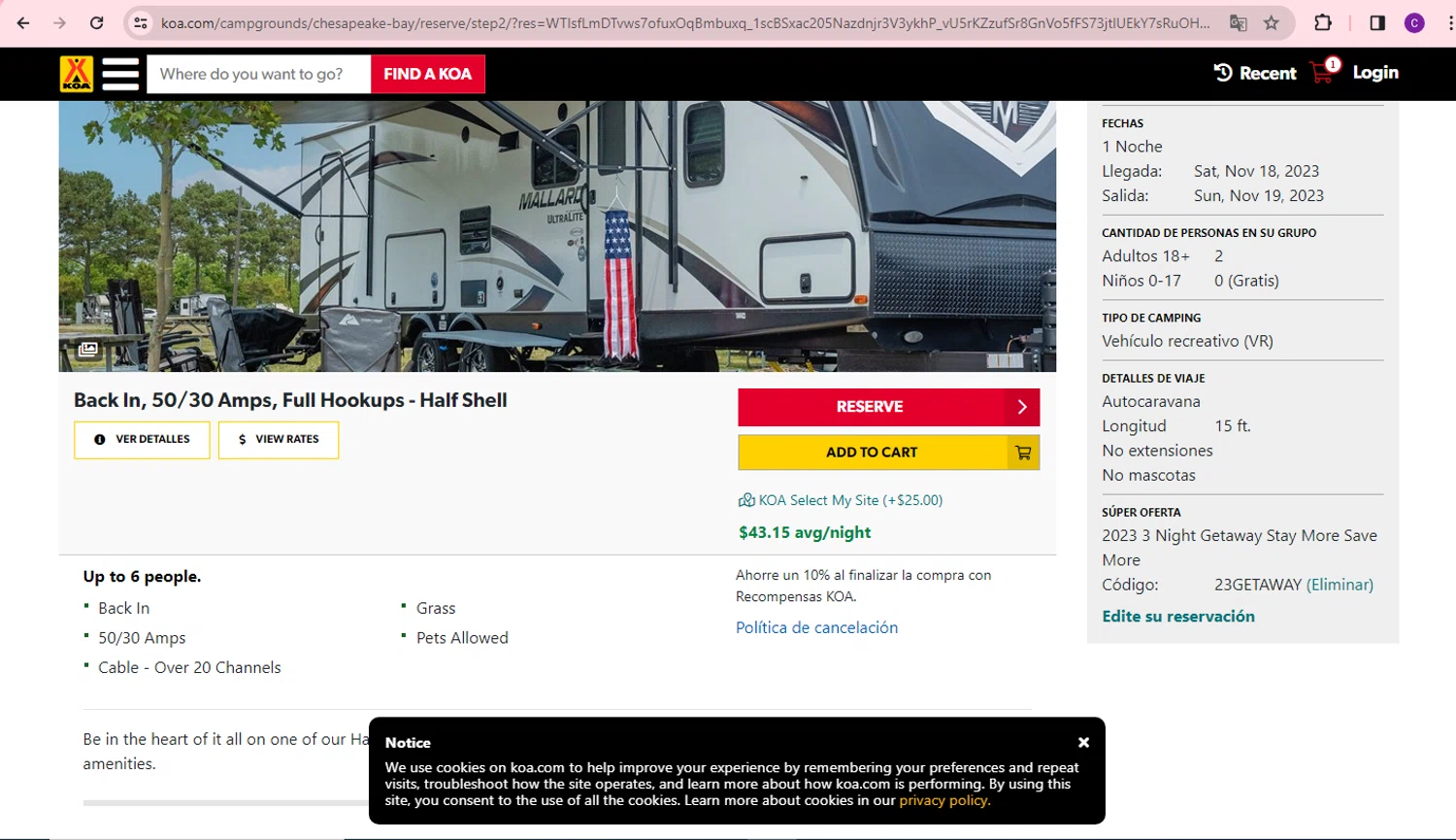
Task: Click Edite su reservación link
Action: [1177, 617]
